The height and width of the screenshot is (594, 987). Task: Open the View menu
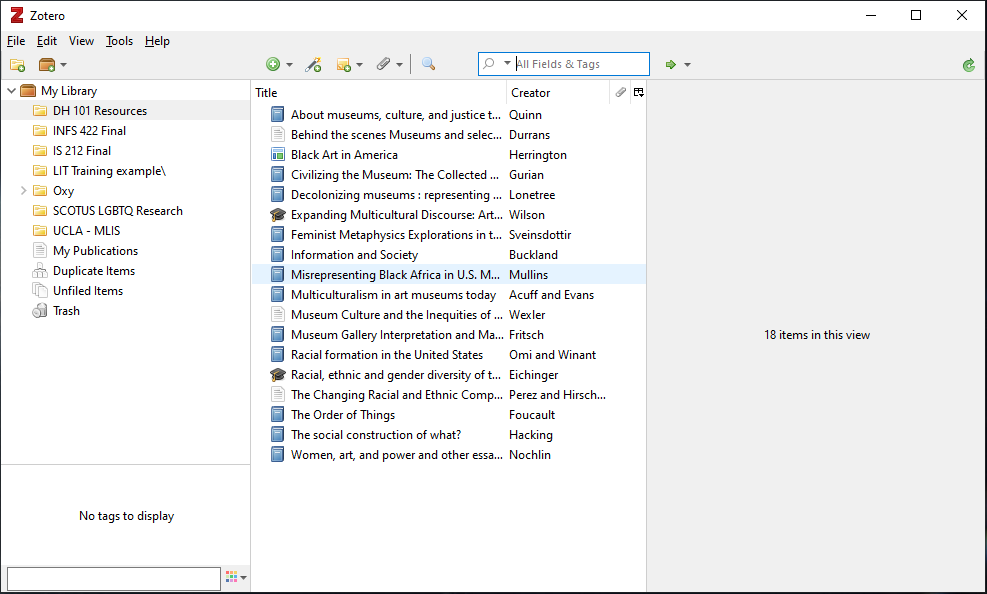point(81,41)
